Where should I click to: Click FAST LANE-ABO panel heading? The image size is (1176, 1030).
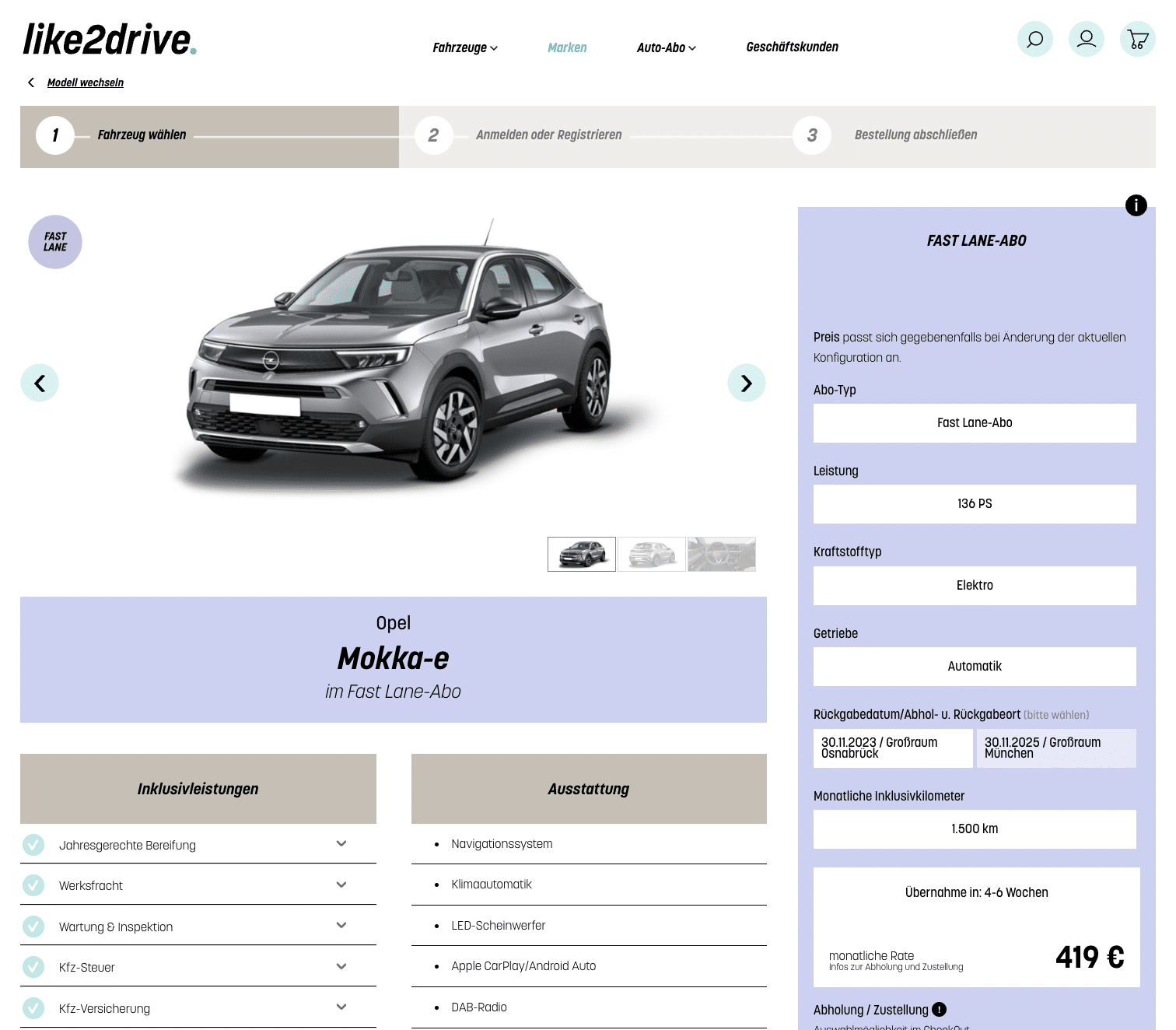977,241
